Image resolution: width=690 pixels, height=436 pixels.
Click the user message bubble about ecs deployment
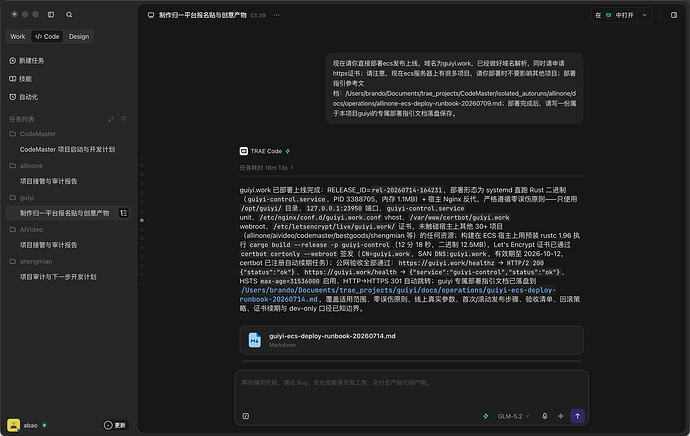(455, 88)
